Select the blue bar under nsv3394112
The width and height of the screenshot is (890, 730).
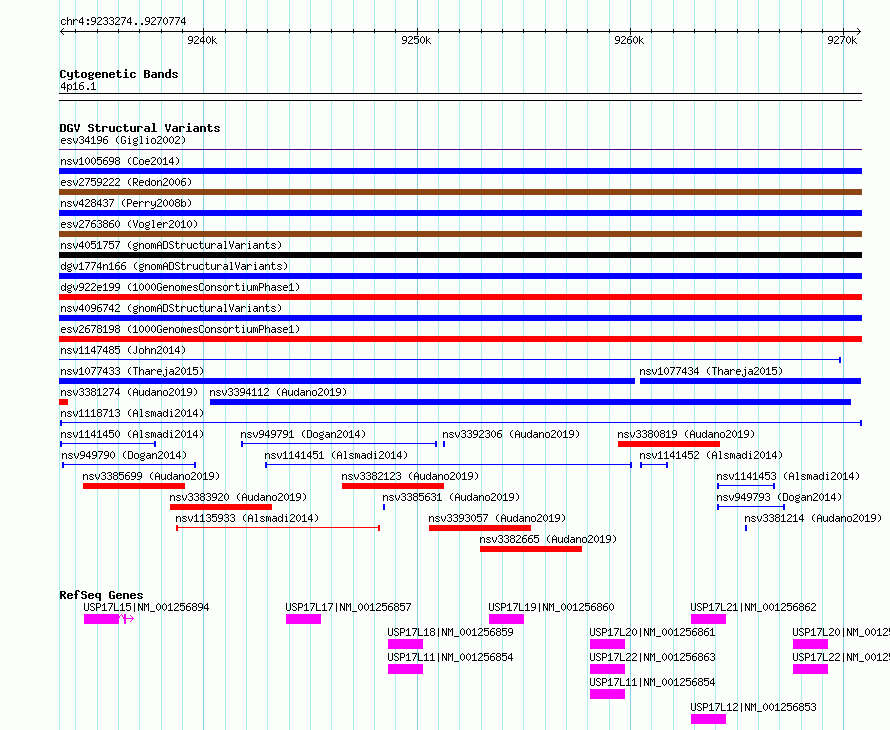(531, 402)
